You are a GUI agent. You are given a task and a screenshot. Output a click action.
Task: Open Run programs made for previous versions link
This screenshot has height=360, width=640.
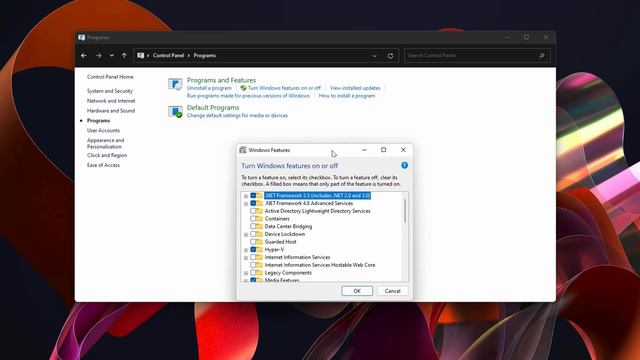pos(248,96)
